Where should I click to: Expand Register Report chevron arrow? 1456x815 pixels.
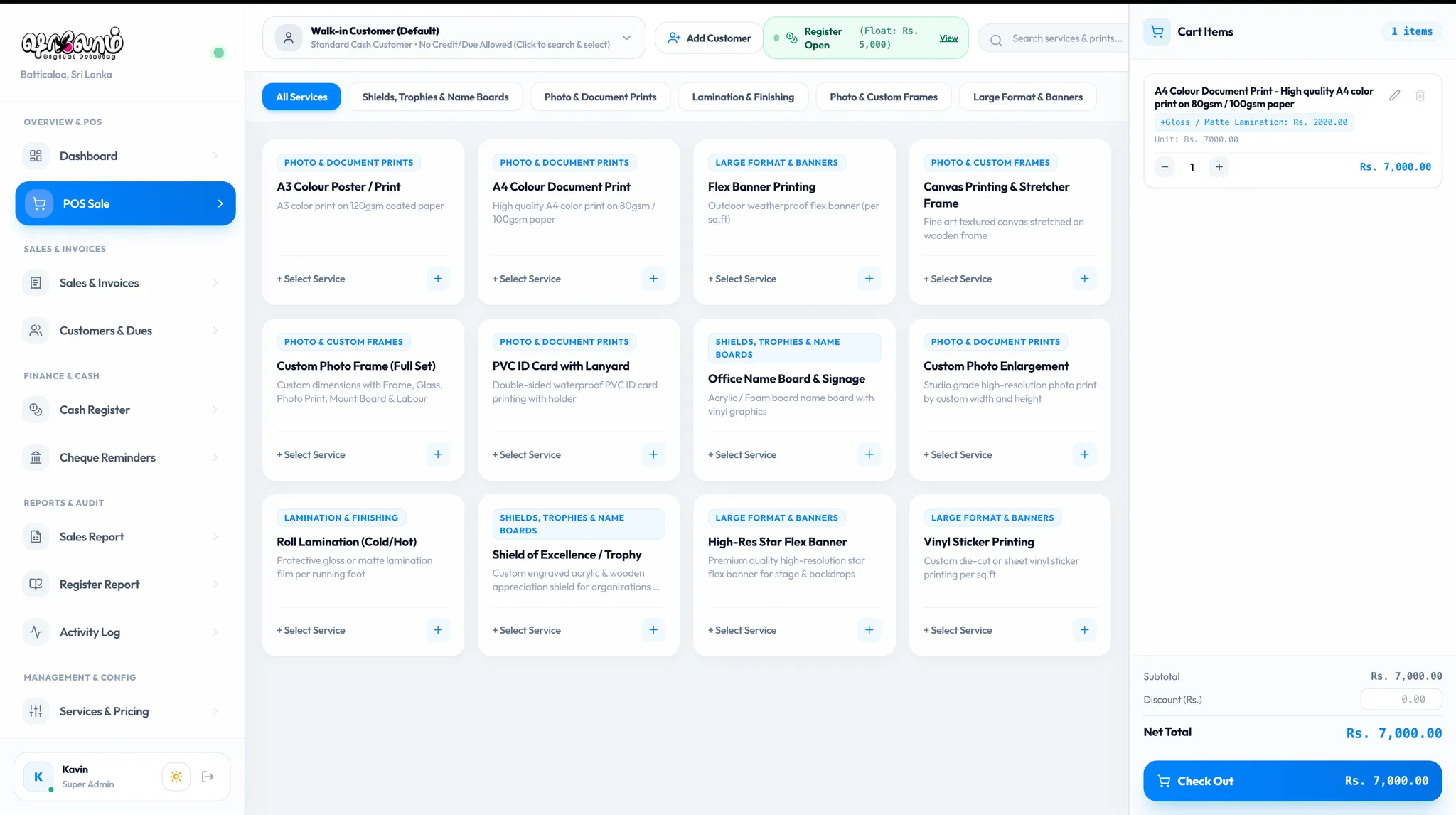click(x=215, y=585)
